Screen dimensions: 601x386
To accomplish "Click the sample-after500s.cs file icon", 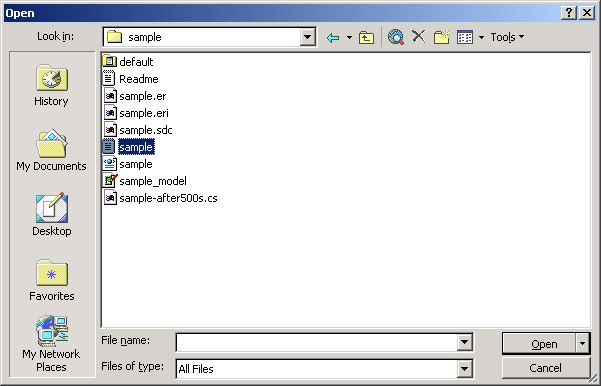I will (110, 197).
